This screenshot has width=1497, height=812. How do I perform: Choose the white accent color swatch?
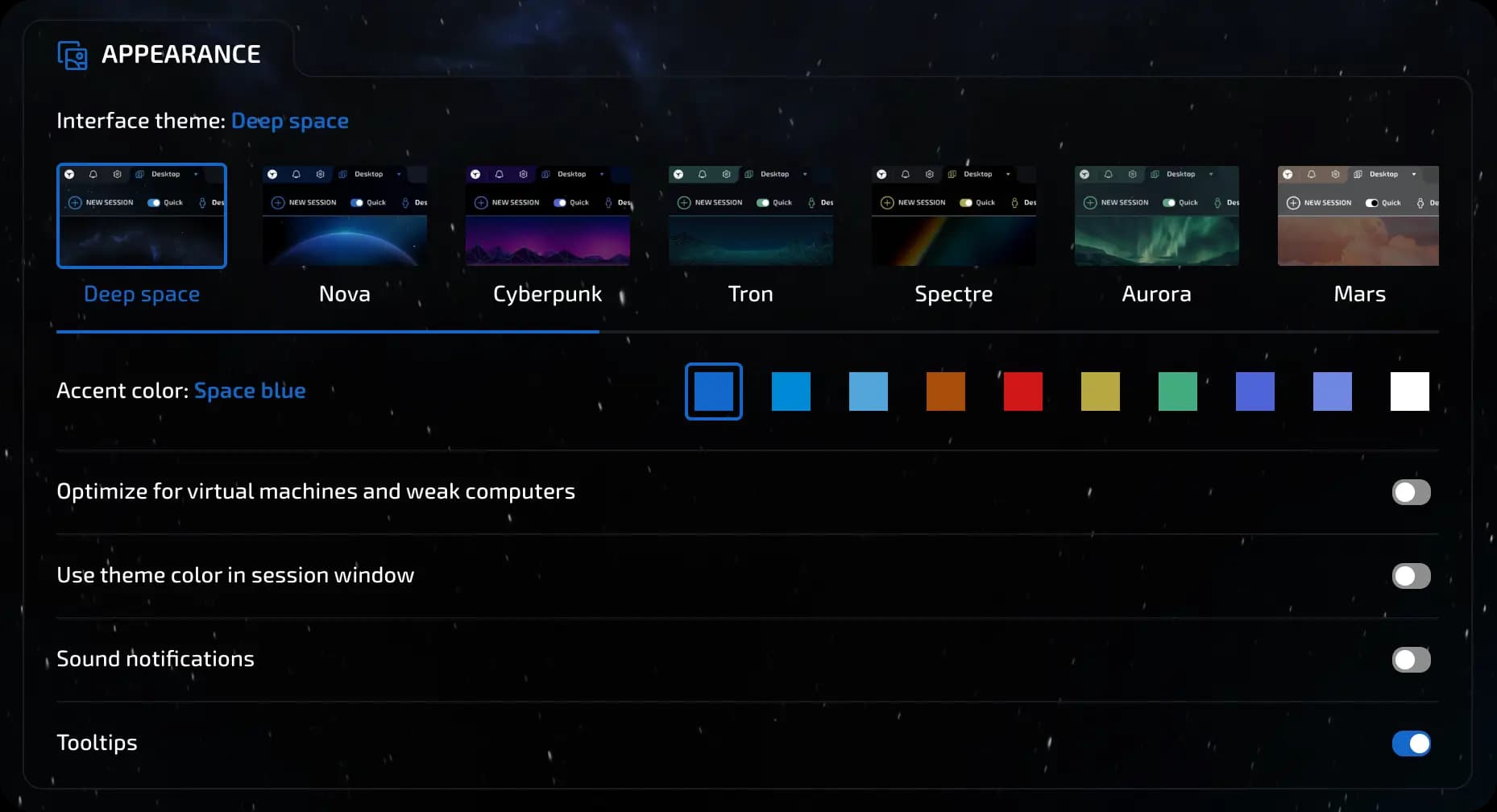click(1410, 391)
